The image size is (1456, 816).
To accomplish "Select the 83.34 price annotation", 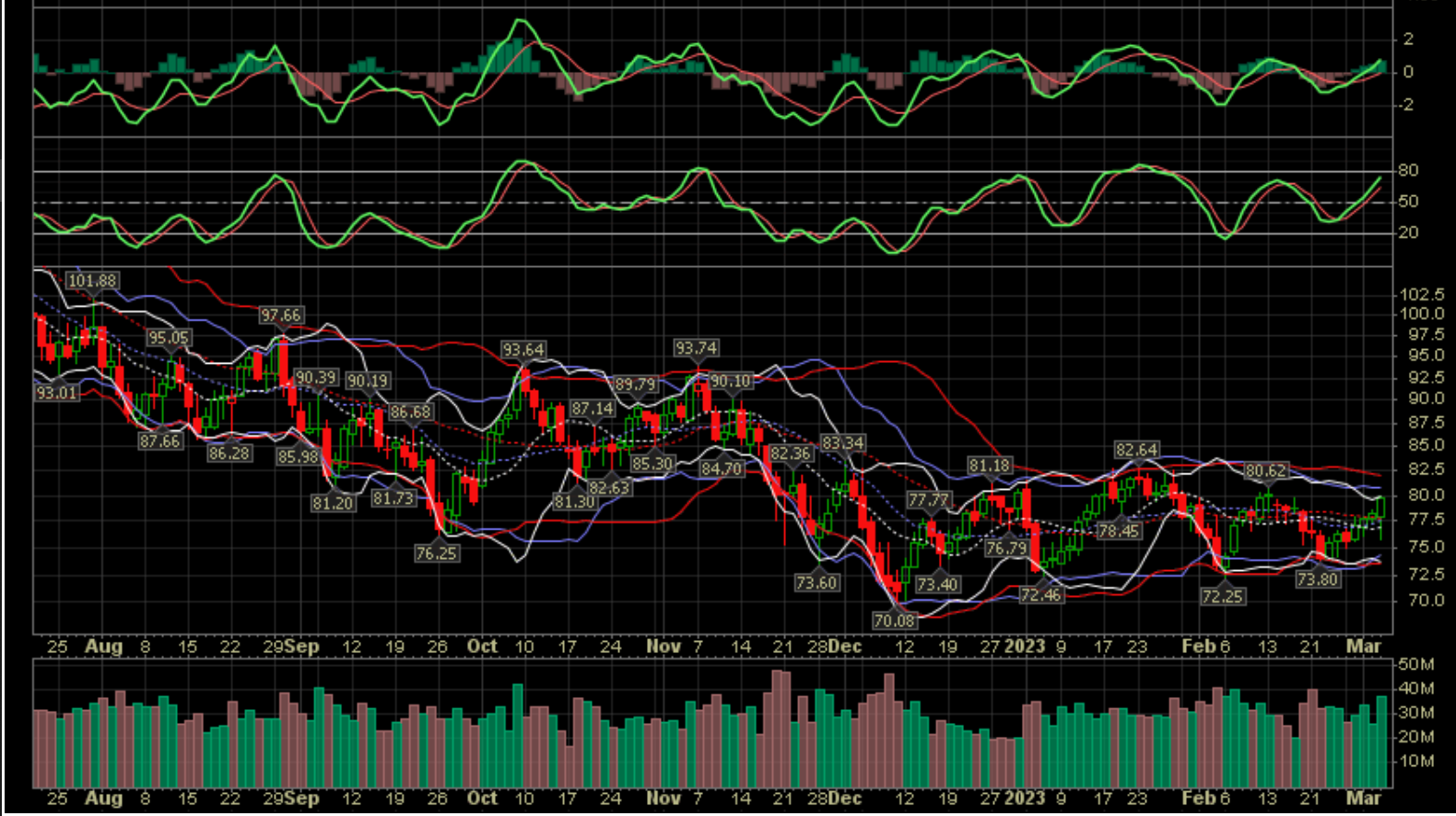I will click(842, 443).
